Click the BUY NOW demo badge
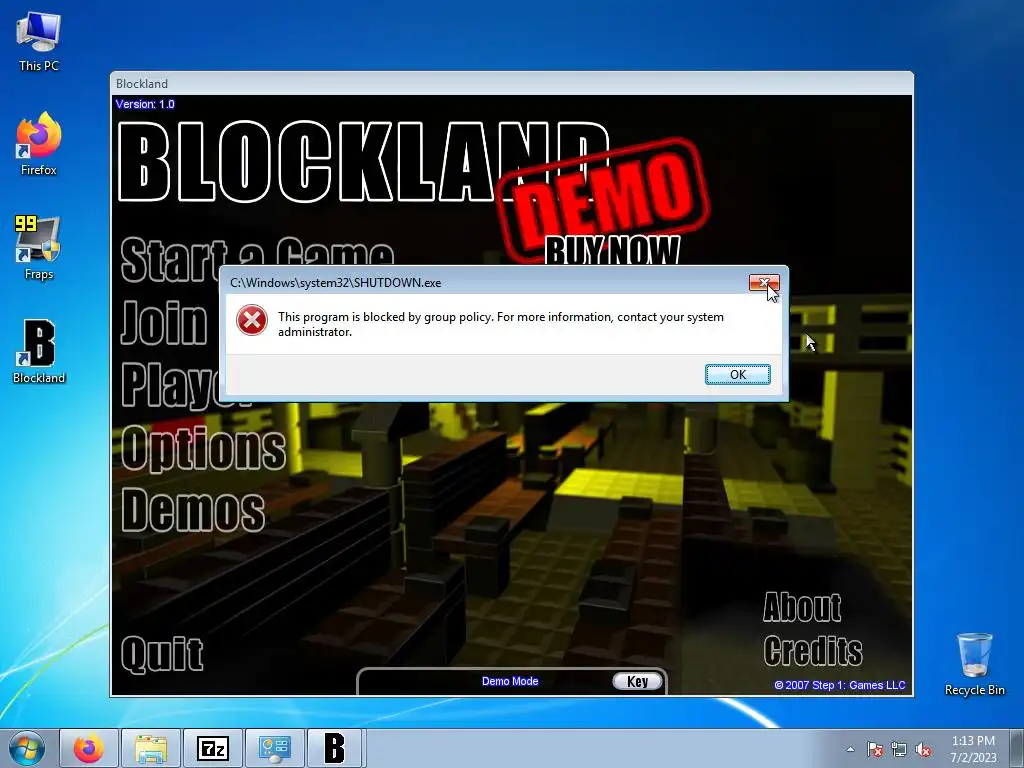Viewport: 1024px width, 768px height. pyautogui.click(x=612, y=249)
